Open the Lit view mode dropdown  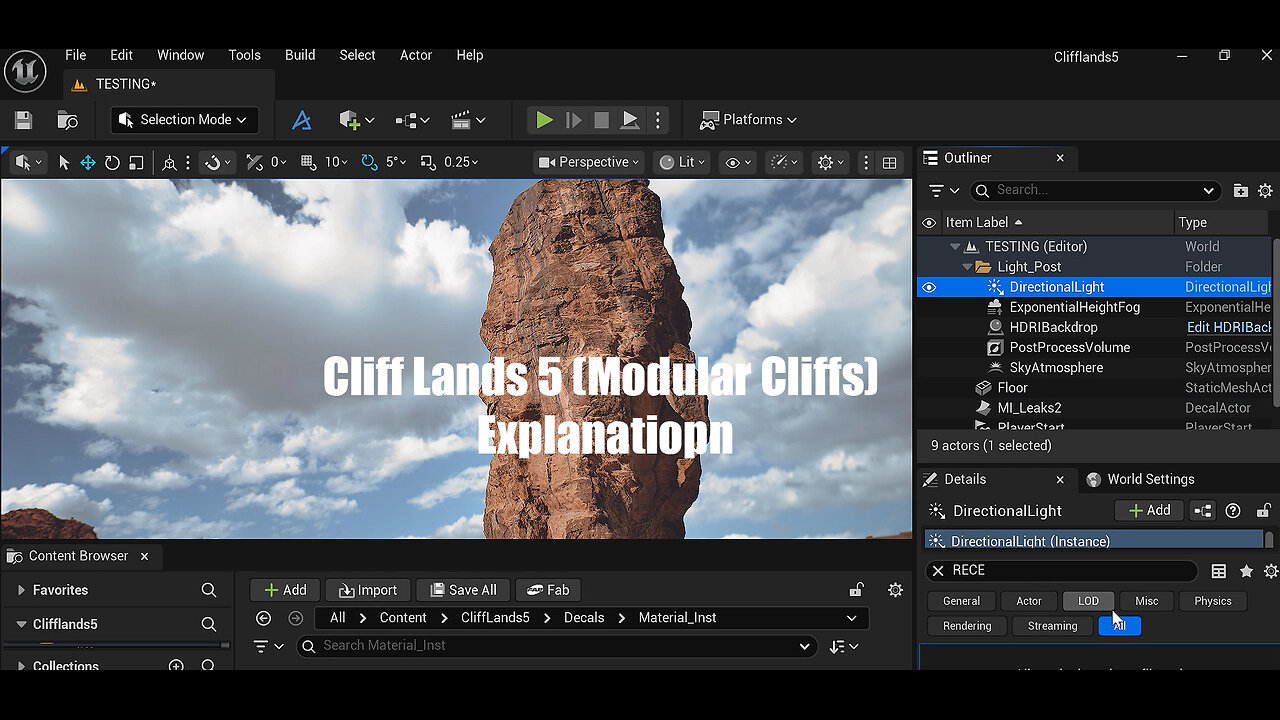pyautogui.click(x=682, y=162)
